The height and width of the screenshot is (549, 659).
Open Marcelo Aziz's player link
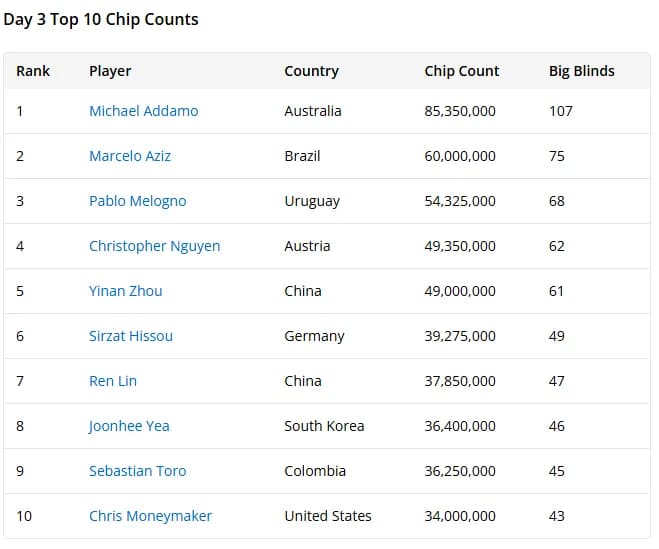(x=130, y=156)
